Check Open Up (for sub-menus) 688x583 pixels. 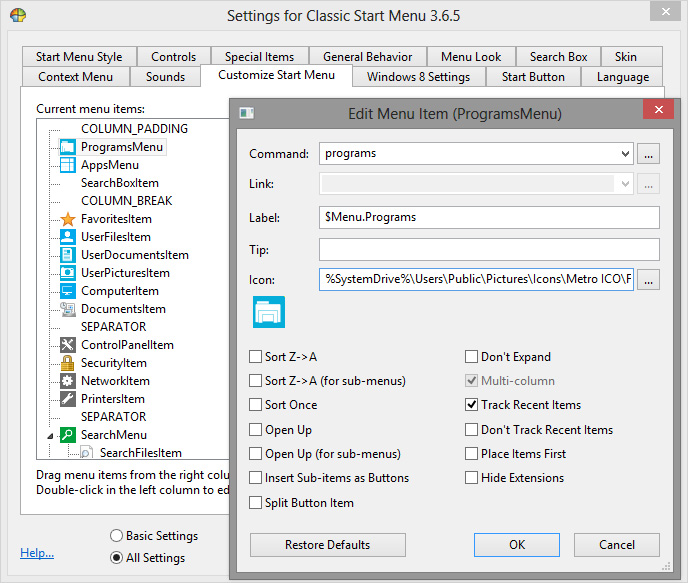pos(255,453)
